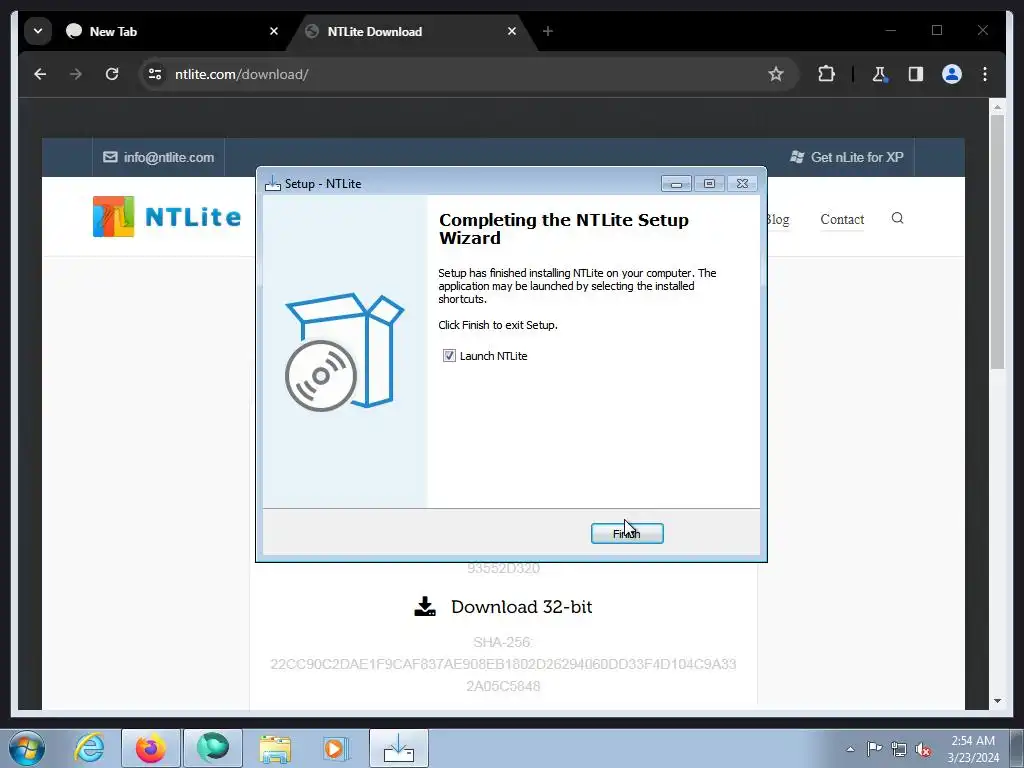This screenshot has height=768, width=1024.
Task: Open Windows Media Player on taskbar
Action: tap(336, 748)
